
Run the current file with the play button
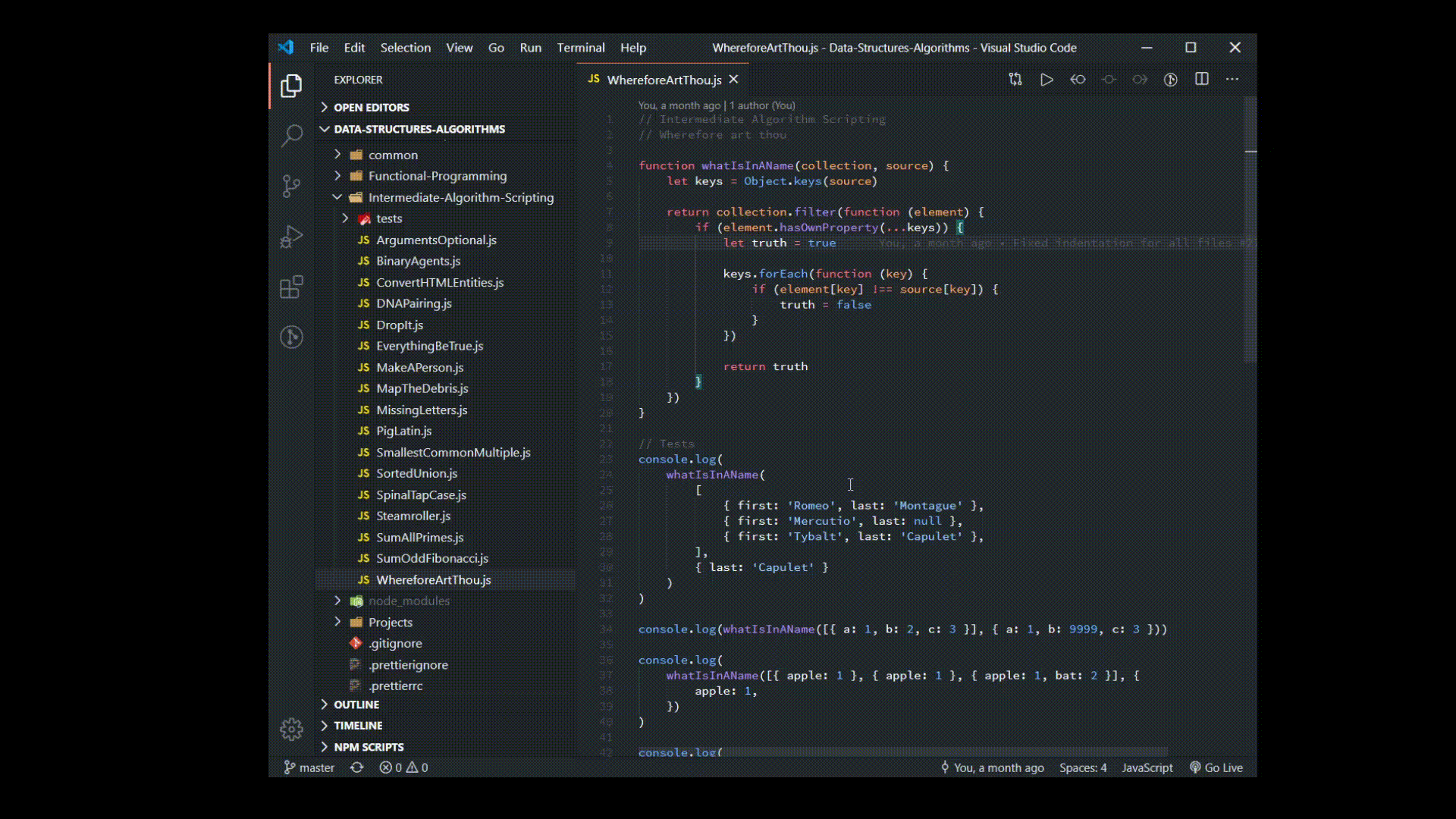click(x=1047, y=79)
